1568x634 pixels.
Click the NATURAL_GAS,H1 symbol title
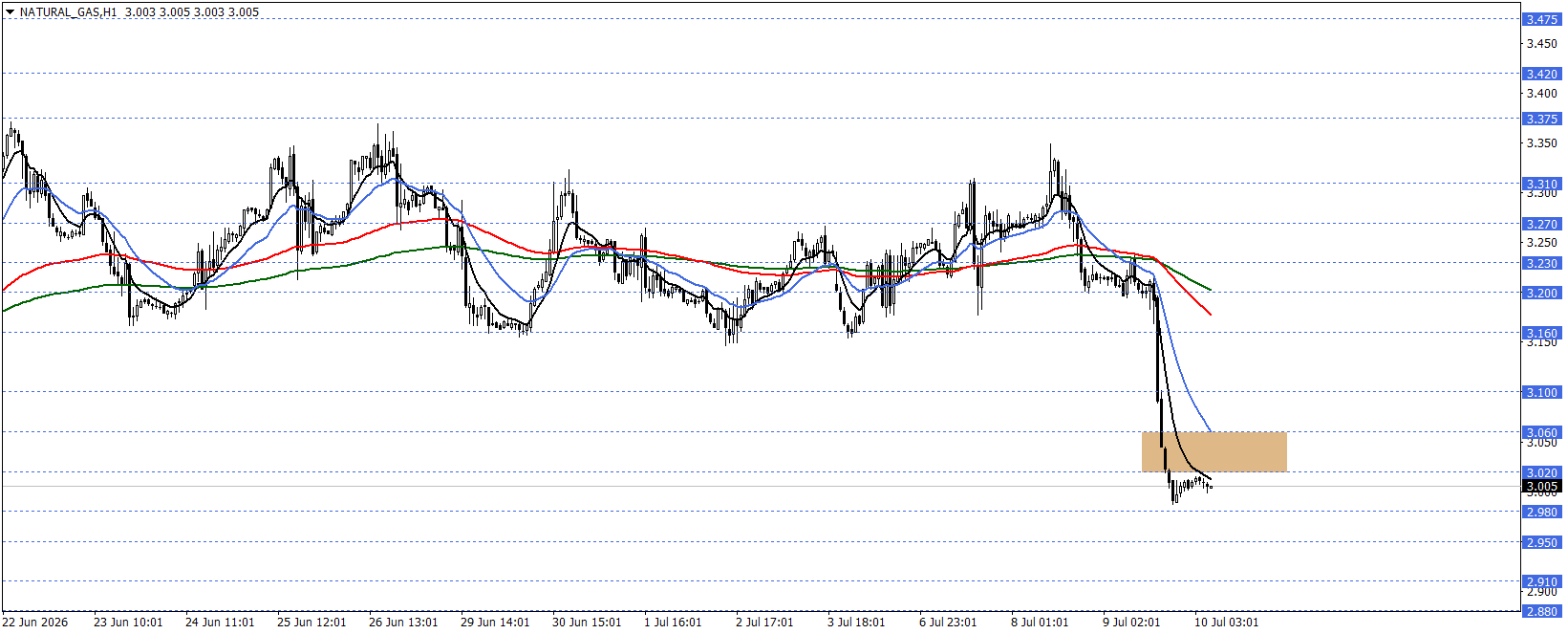69,12
